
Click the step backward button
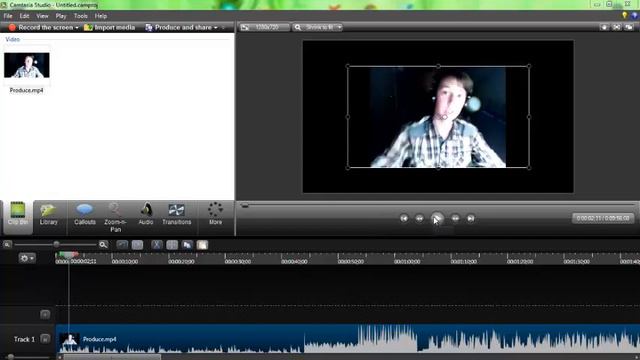pyautogui.click(x=419, y=218)
